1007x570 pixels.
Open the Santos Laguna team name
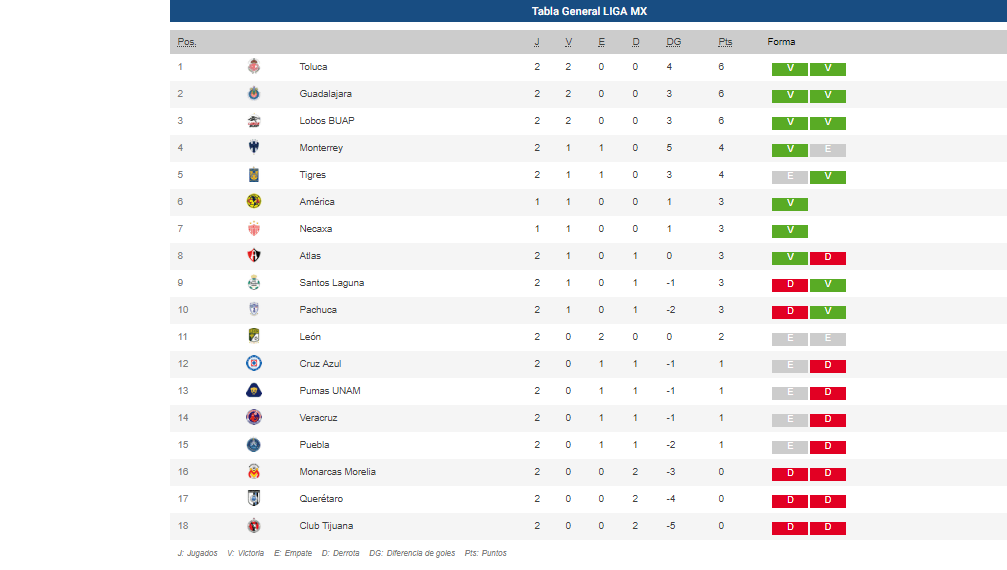(331, 283)
